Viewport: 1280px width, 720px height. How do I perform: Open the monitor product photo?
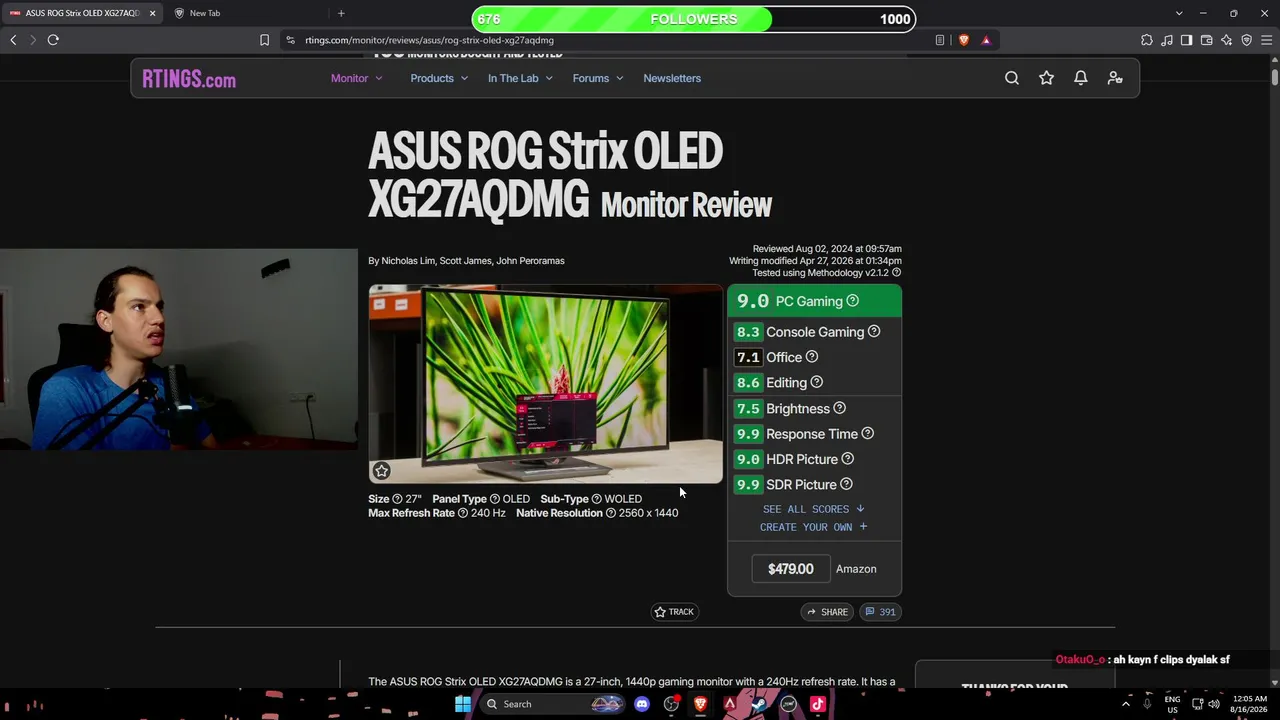[546, 385]
